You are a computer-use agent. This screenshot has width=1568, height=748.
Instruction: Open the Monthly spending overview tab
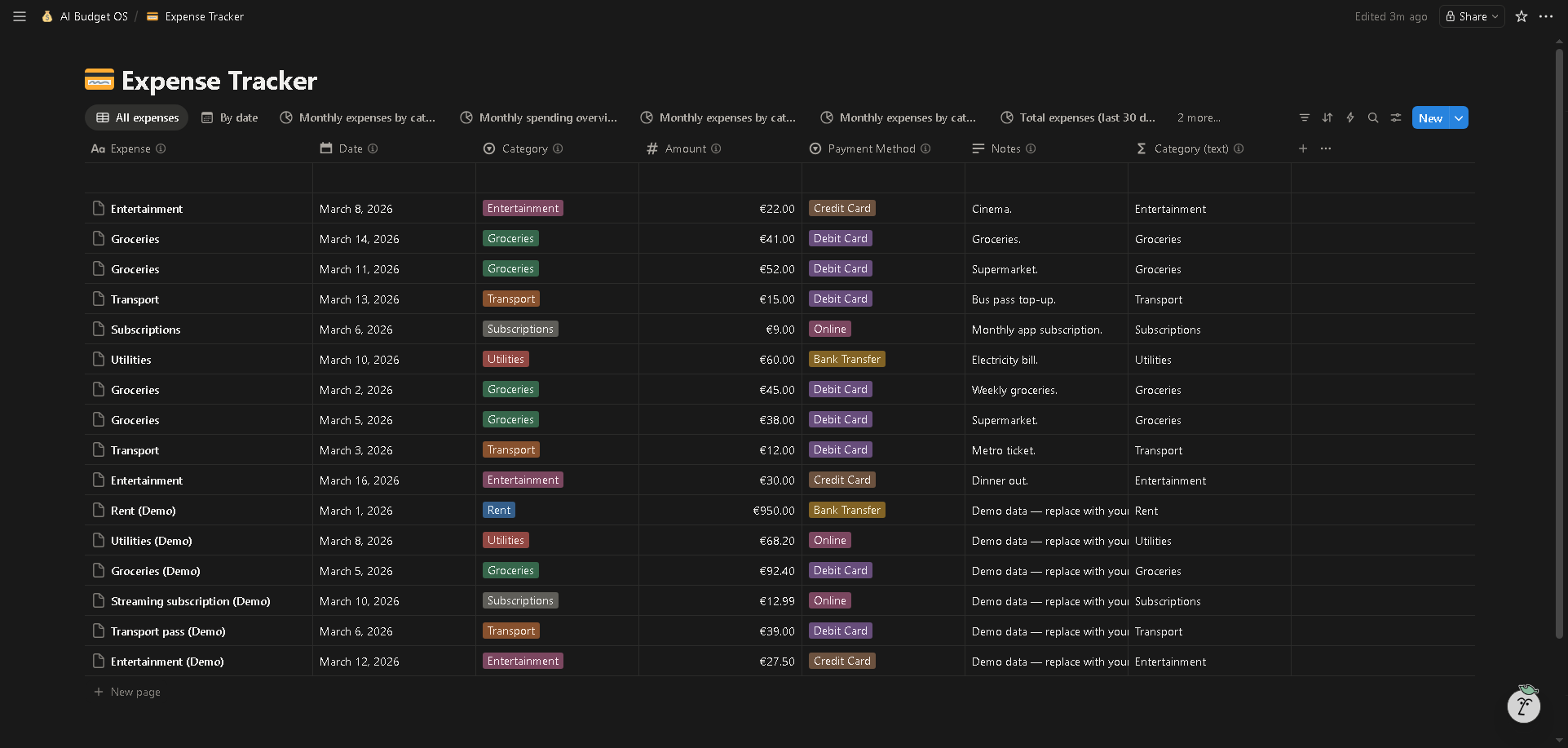click(x=539, y=117)
